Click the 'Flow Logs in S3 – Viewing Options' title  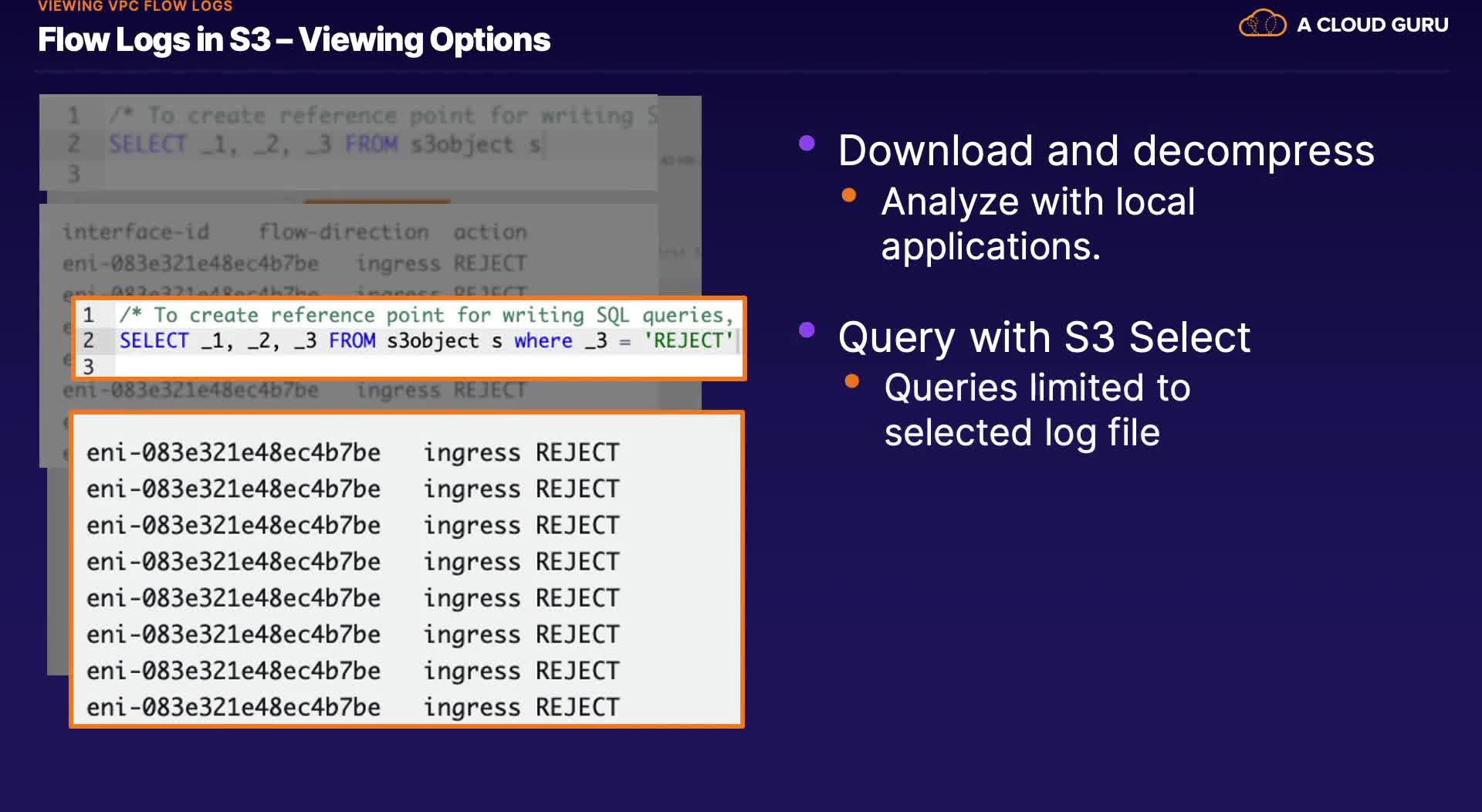pos(294,40)
